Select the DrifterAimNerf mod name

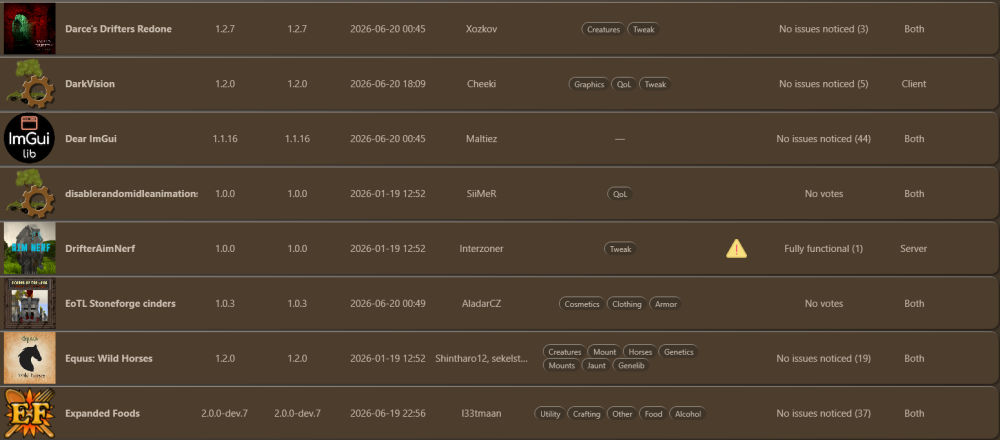click(100, 249)
